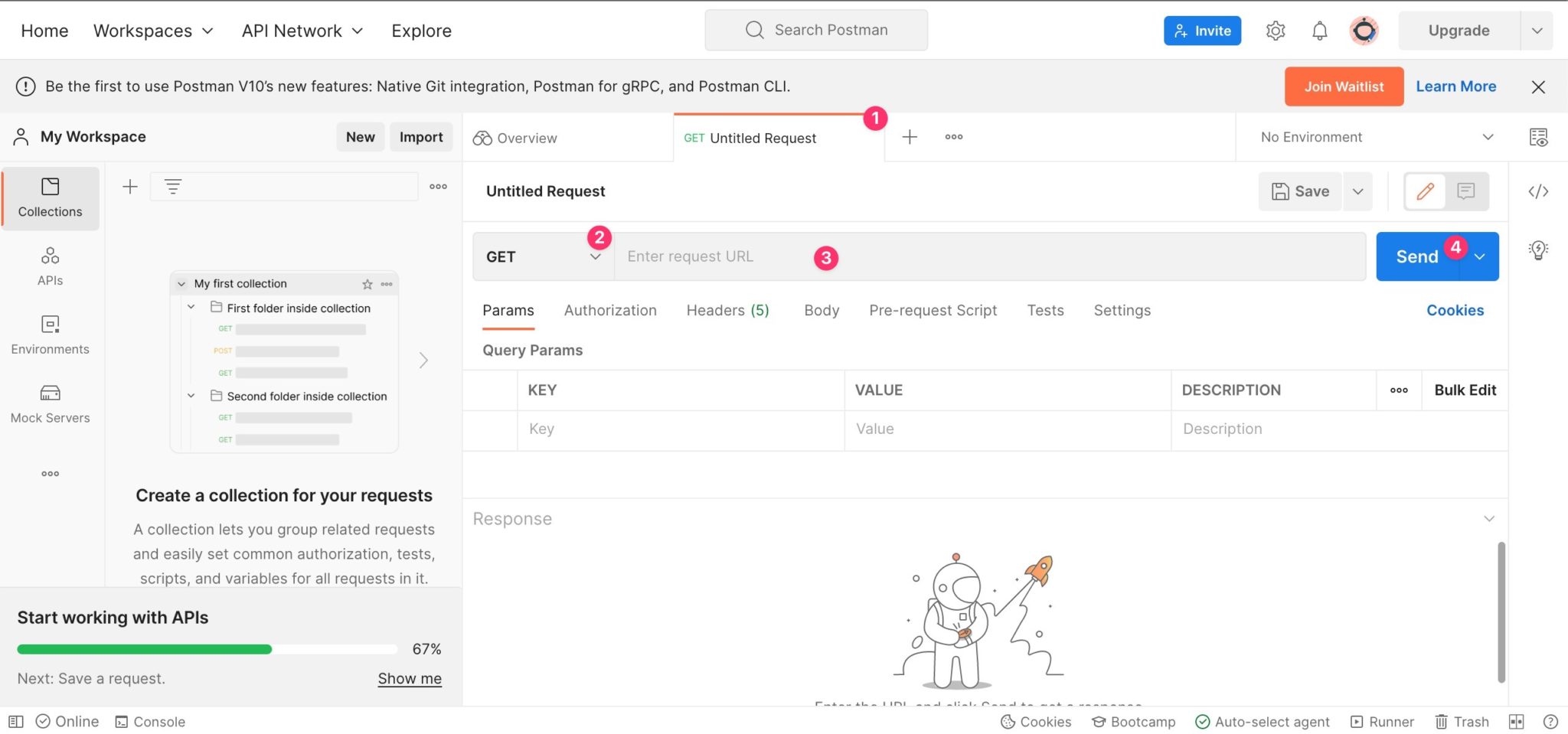Switch to the Authorization tab

pyautogui.click(x=610, y=310)
